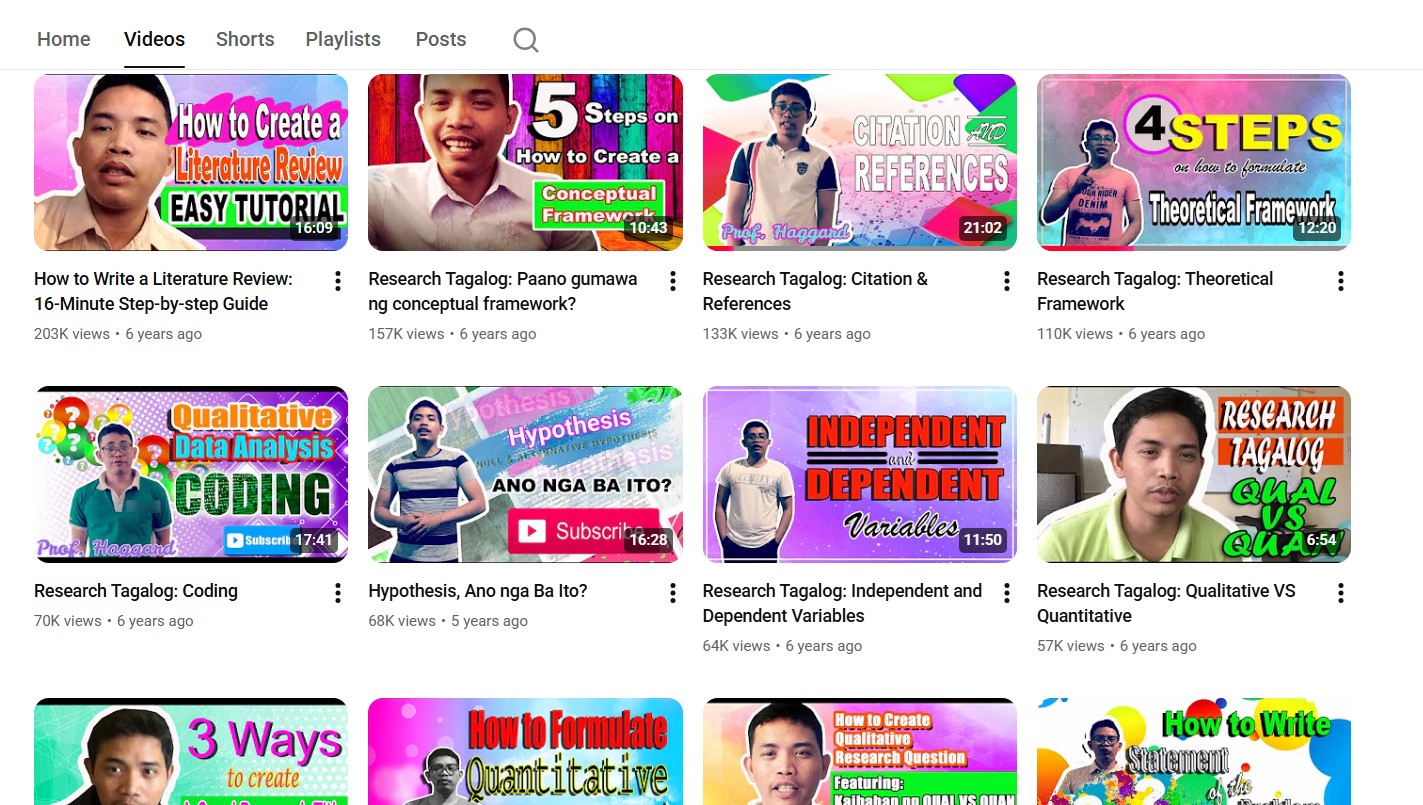Click the '133K views • 6 years ago' text
The image size is (1423, 805).
pyautogui.click(x=787, y=334)
